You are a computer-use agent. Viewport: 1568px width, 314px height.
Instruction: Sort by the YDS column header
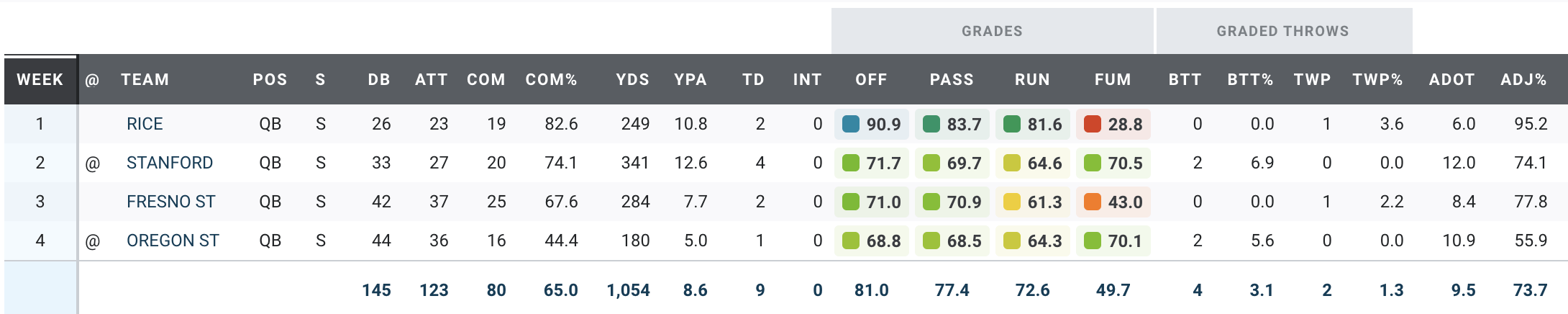coord(632,80)
